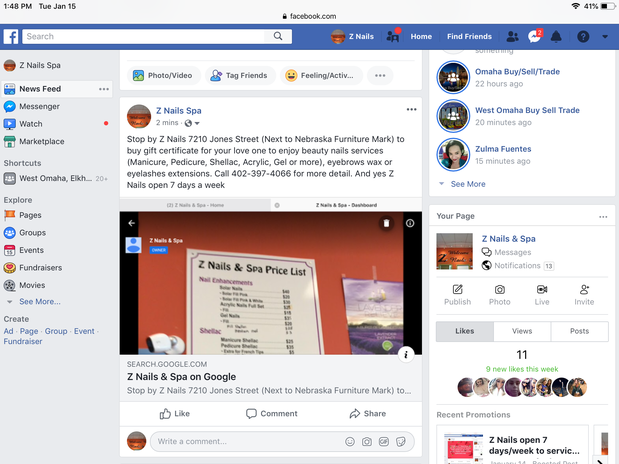Click the search magnifier icon
The width and height of the screenshot is (619, 464).
click(278, 36)
